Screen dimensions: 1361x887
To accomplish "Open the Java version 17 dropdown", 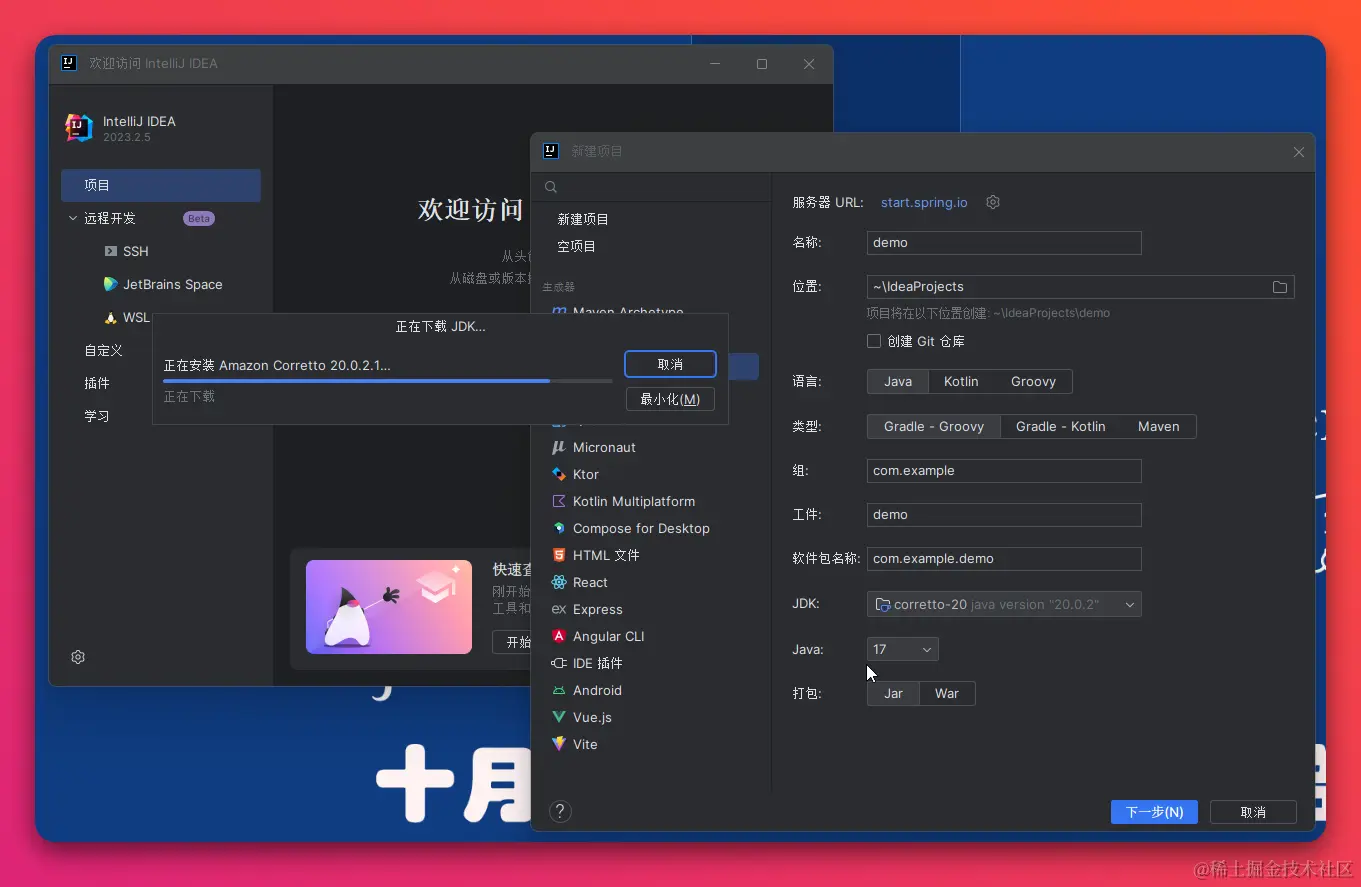I will tap(902, 649).
